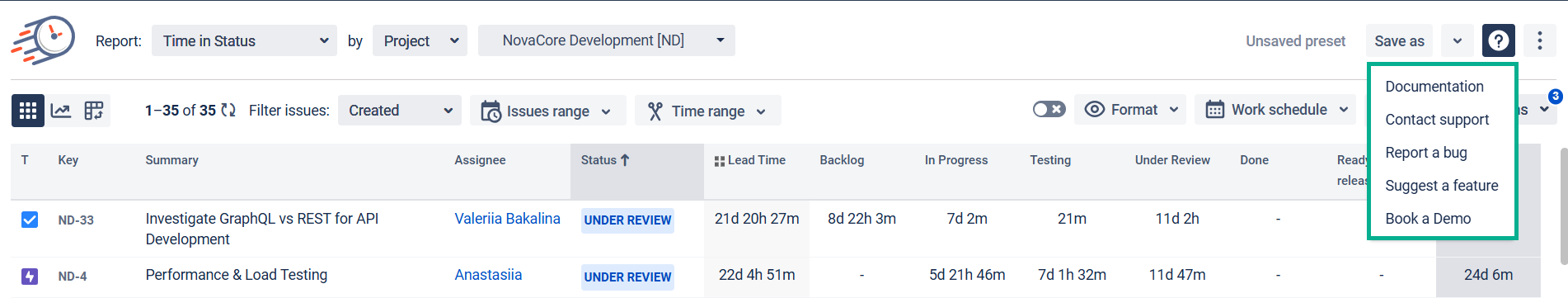
Task: Uncheck the ND-33 row checkbox
Action: [x=30, y=220]
